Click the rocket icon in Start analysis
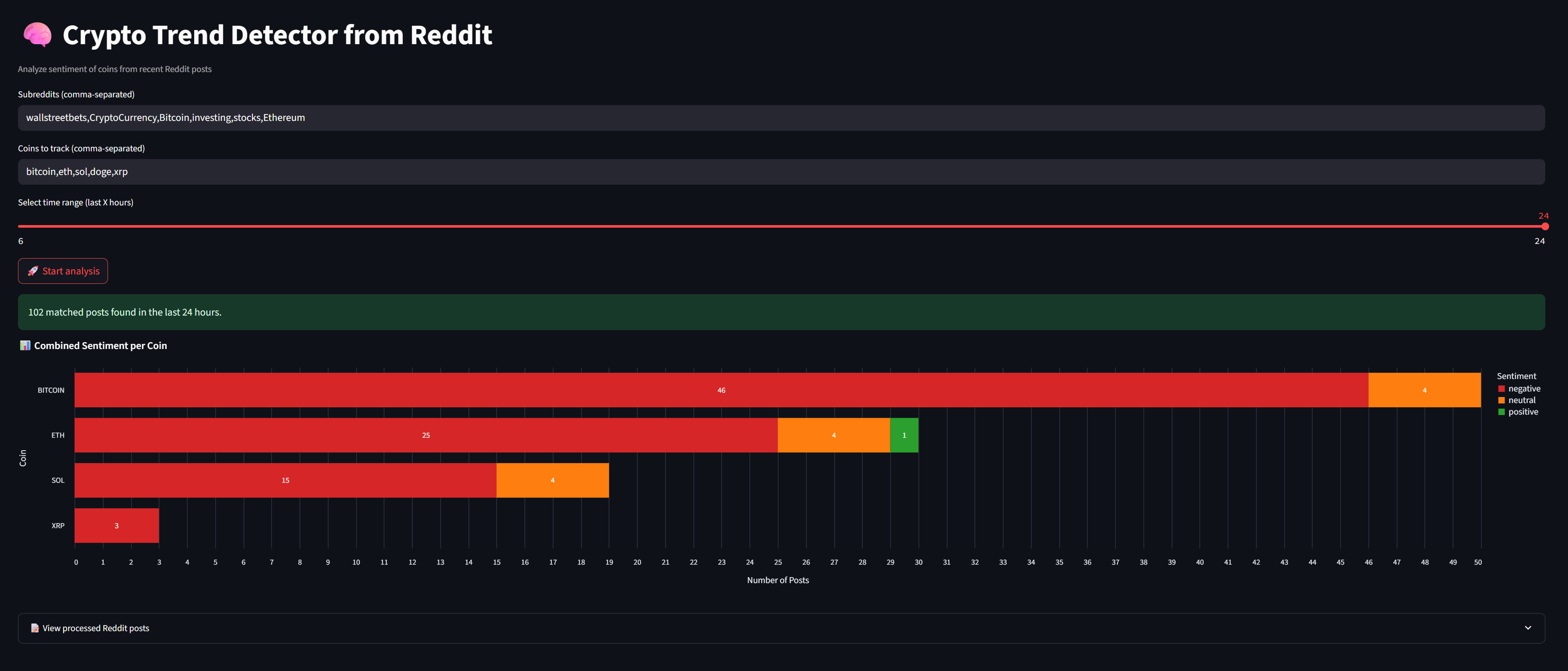 (33, 271)
